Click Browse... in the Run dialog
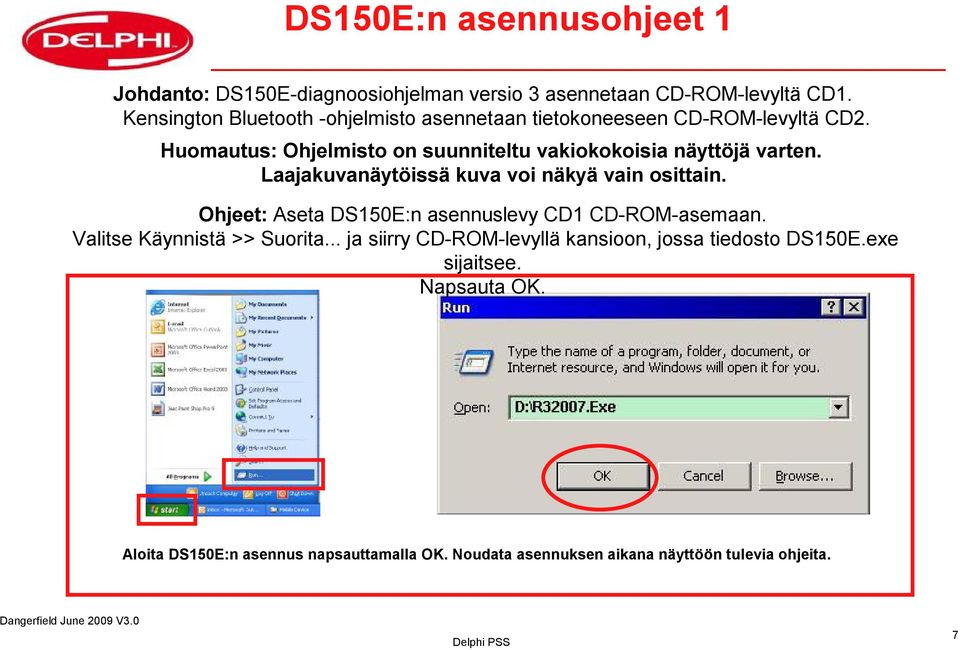The width and height of the screenshot is (960, 650). (804, 476)
